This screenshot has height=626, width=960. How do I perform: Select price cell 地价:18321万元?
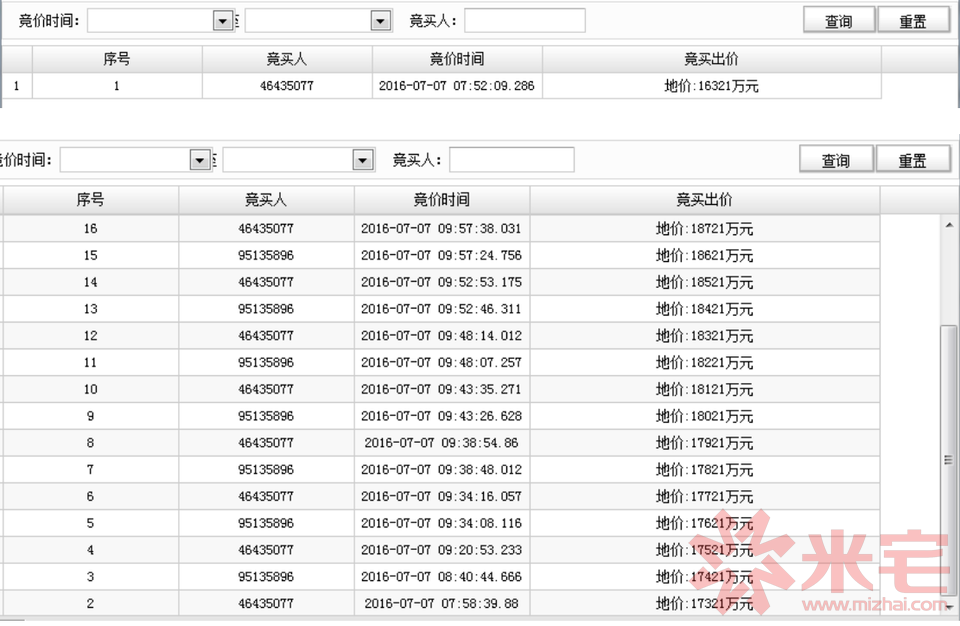pos(705,336)
